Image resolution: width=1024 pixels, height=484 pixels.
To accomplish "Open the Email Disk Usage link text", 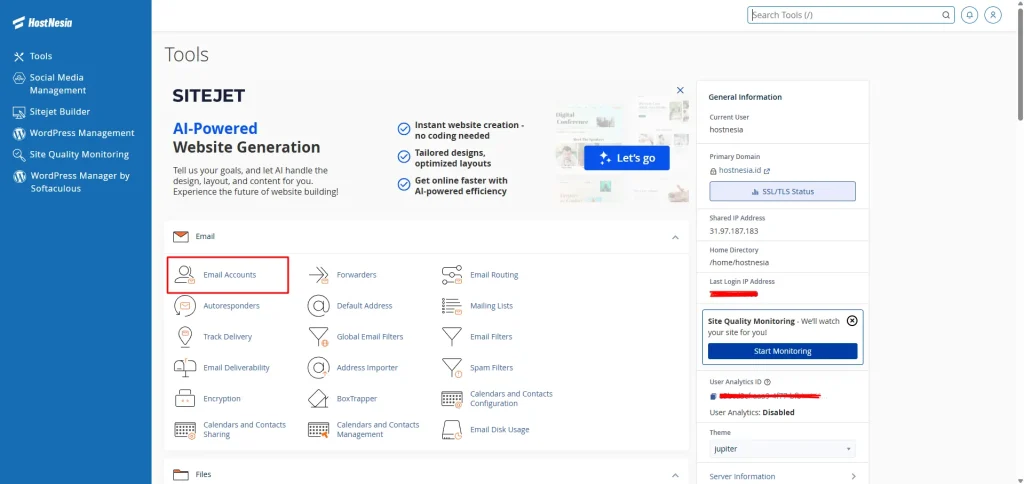I will 500,430.
